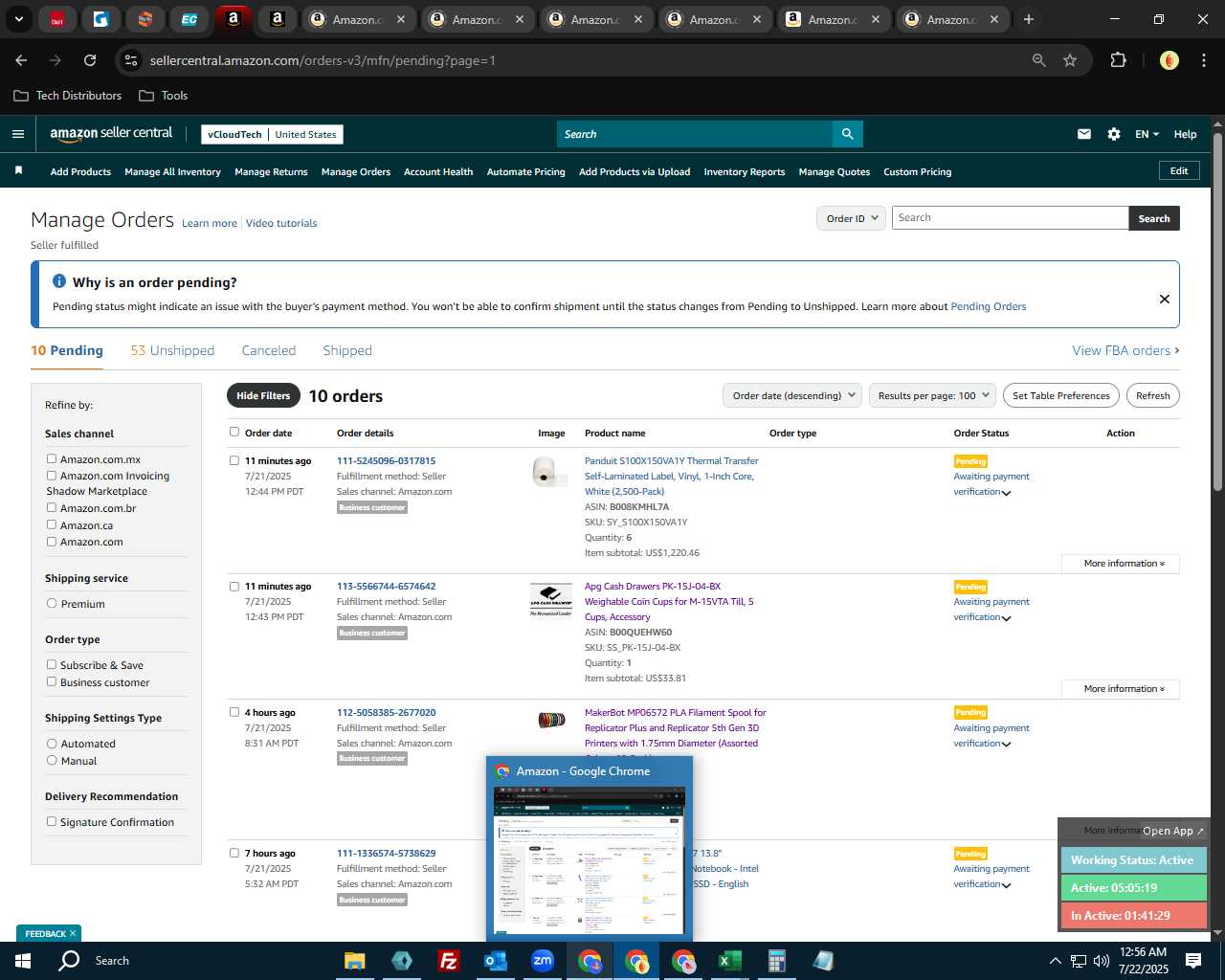Viewport: 1225px width, 980px height.
Task: Click the MakerBot filament product image
Action: 551,720
